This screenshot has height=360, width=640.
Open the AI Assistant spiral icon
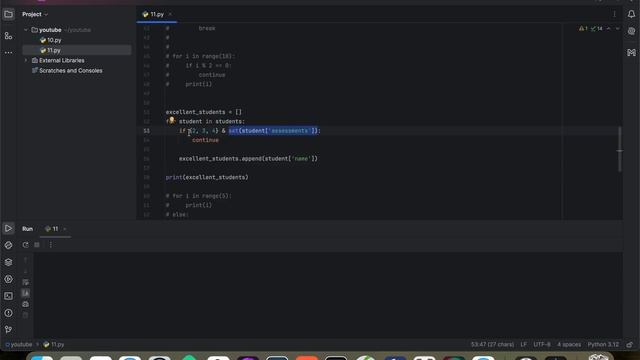point(631,31)
